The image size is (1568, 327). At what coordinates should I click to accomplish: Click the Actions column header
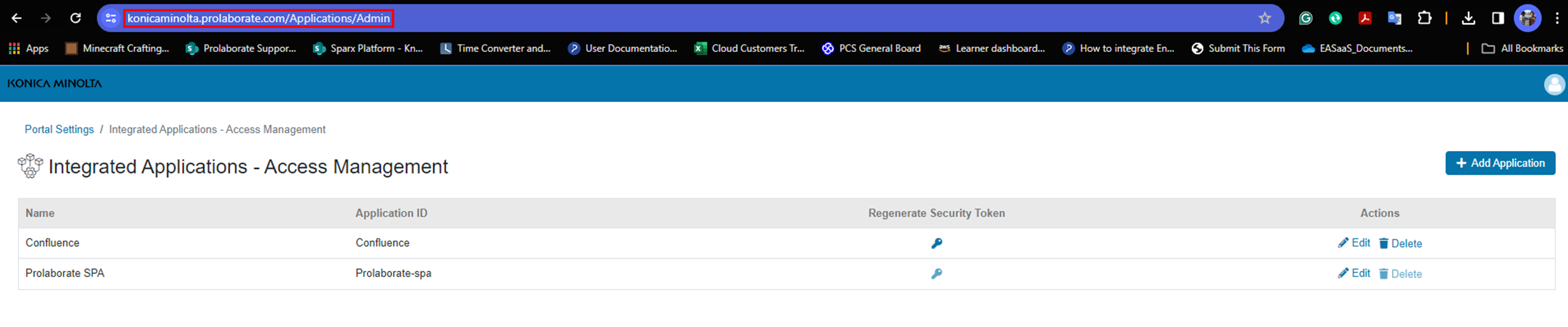pyautogui.click(x=1379, y=213)
